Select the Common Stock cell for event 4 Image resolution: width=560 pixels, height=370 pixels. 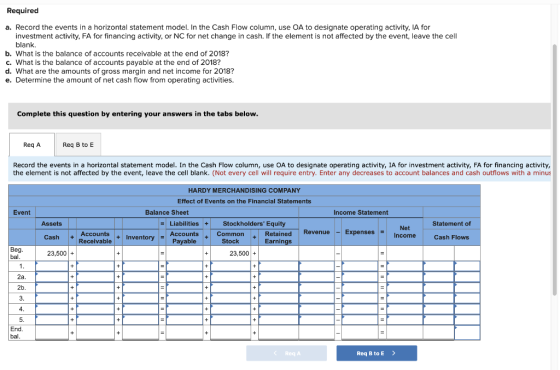230,309
